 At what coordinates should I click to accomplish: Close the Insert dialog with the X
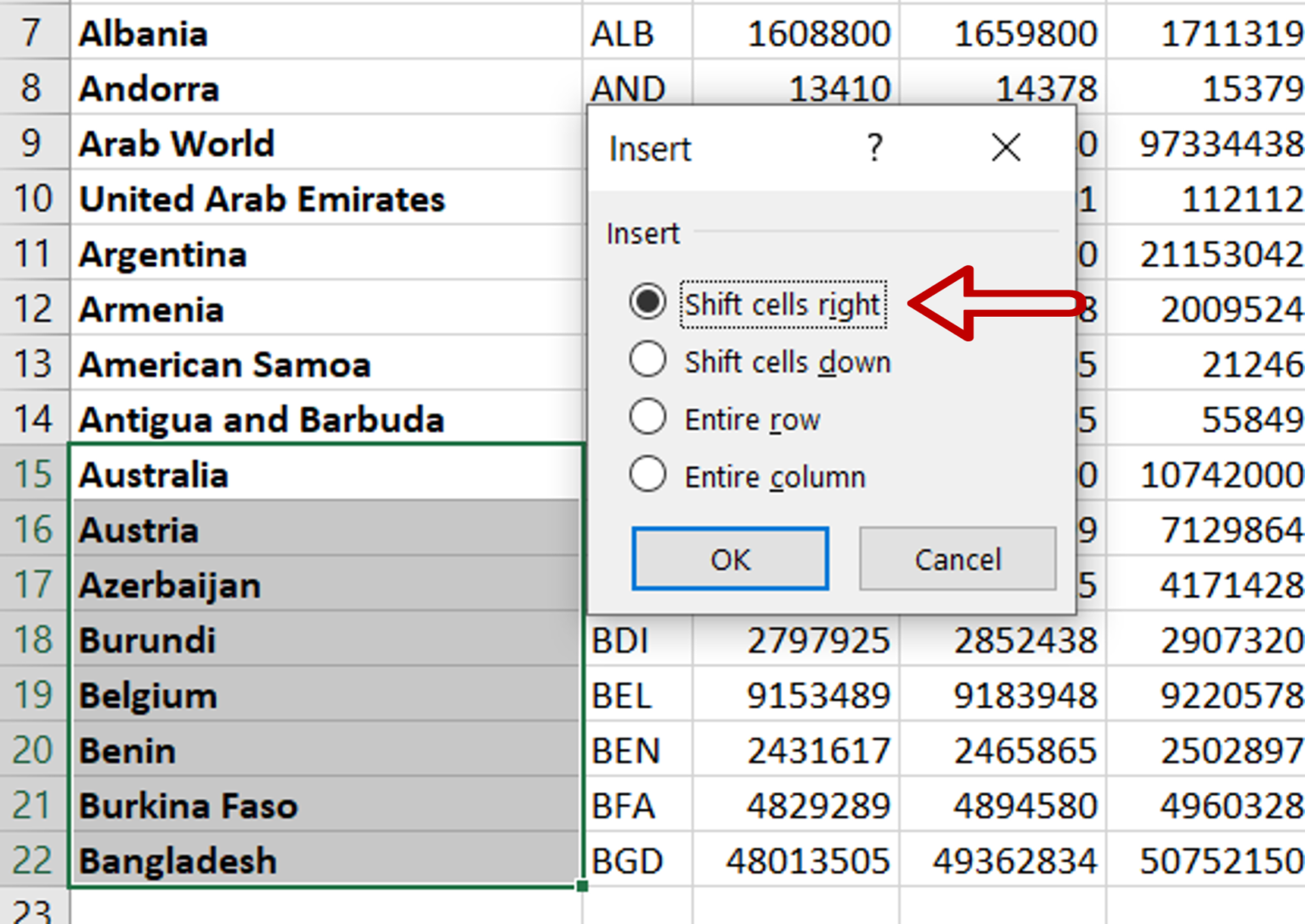coord(1006,148)
